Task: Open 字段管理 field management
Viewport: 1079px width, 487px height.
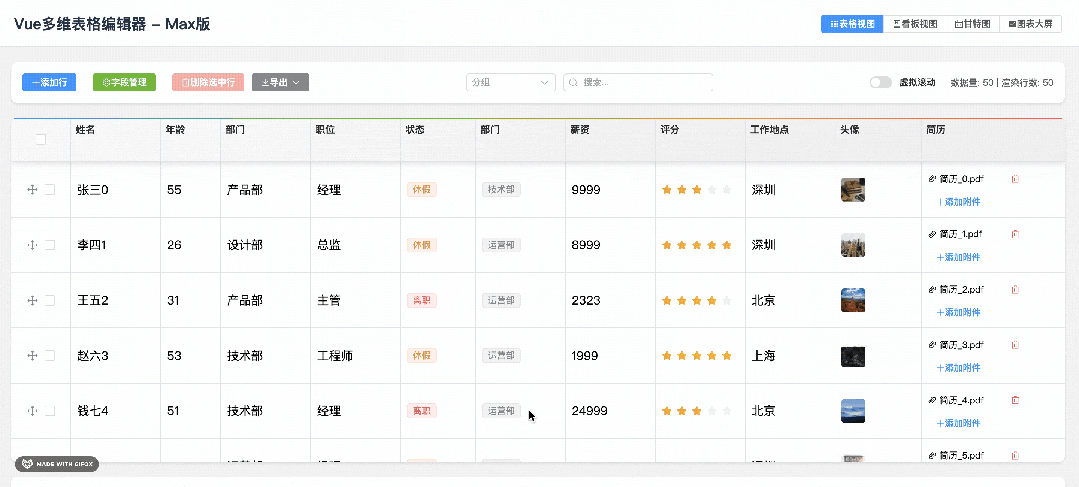Action: coord(125,83)
